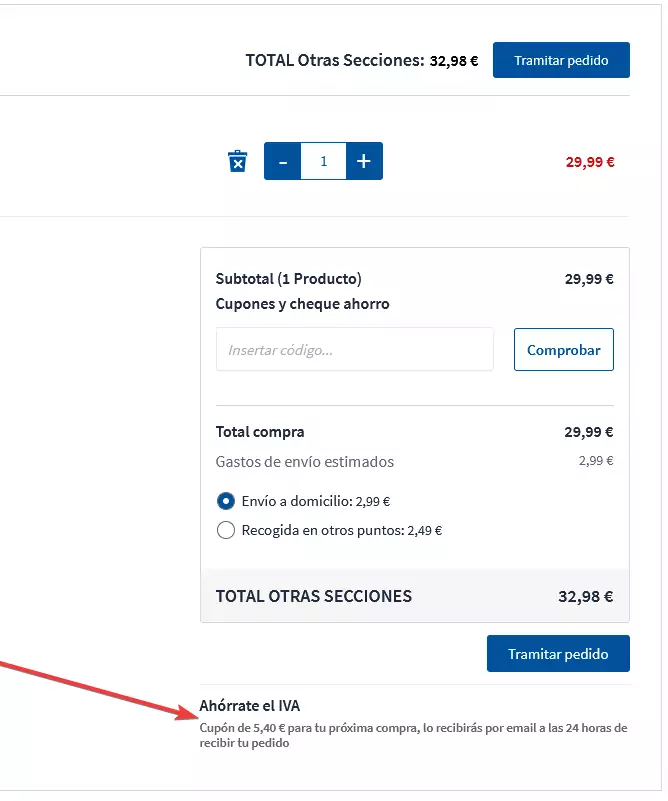
Task: Click the Ahórrate el IVA heading
Action: (250, 706)
